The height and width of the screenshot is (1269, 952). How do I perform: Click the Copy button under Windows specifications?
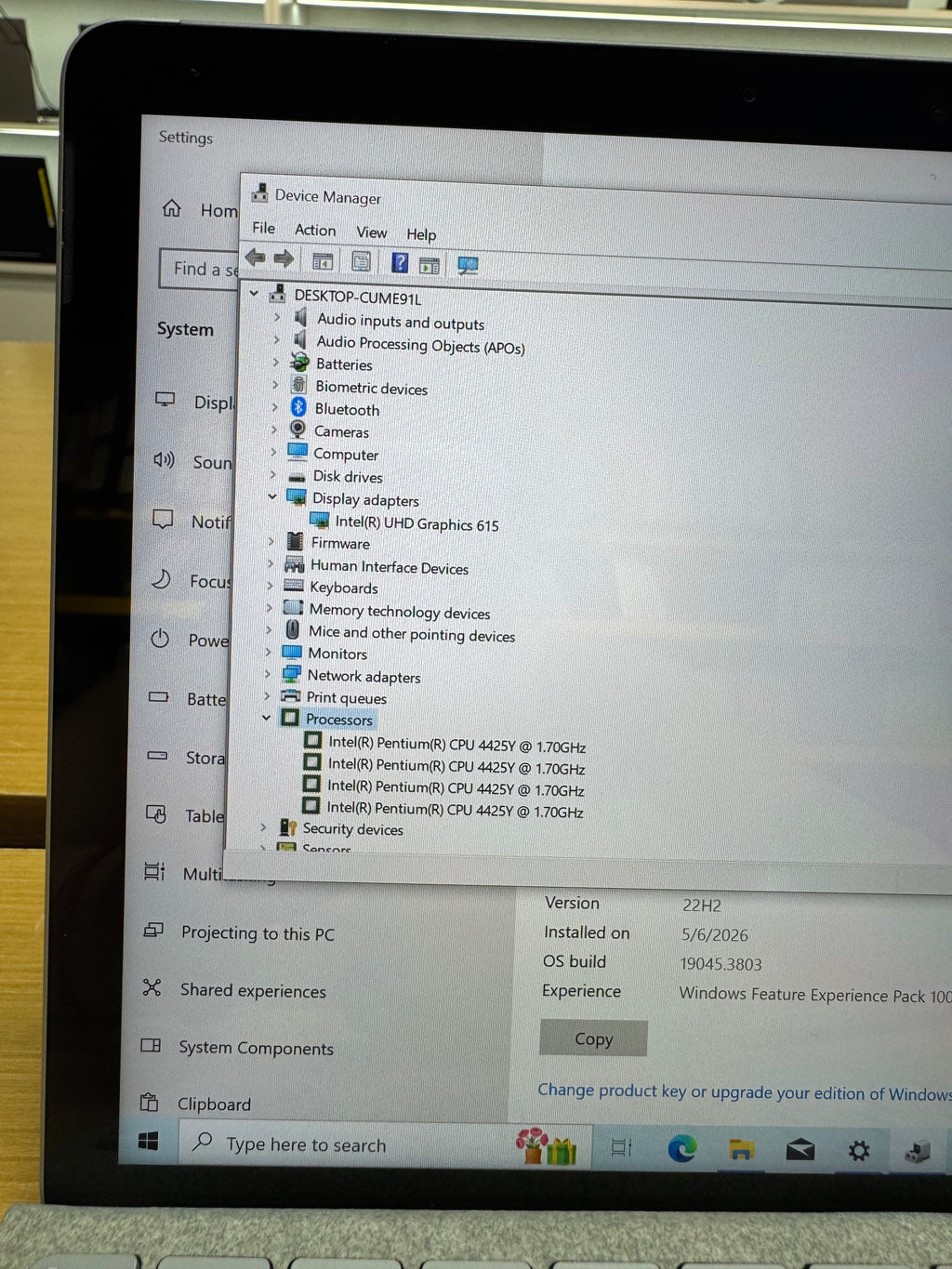click(593, 1038)
